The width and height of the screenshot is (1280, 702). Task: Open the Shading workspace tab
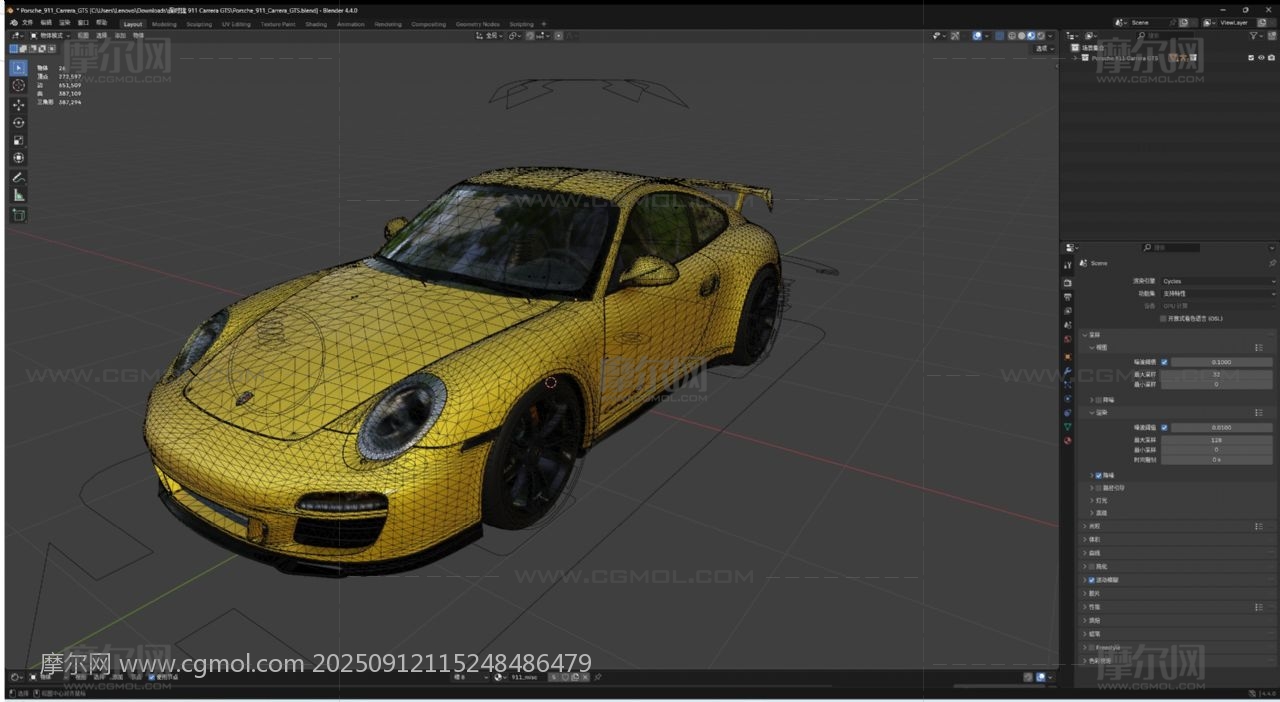click(x=316, y=24)
